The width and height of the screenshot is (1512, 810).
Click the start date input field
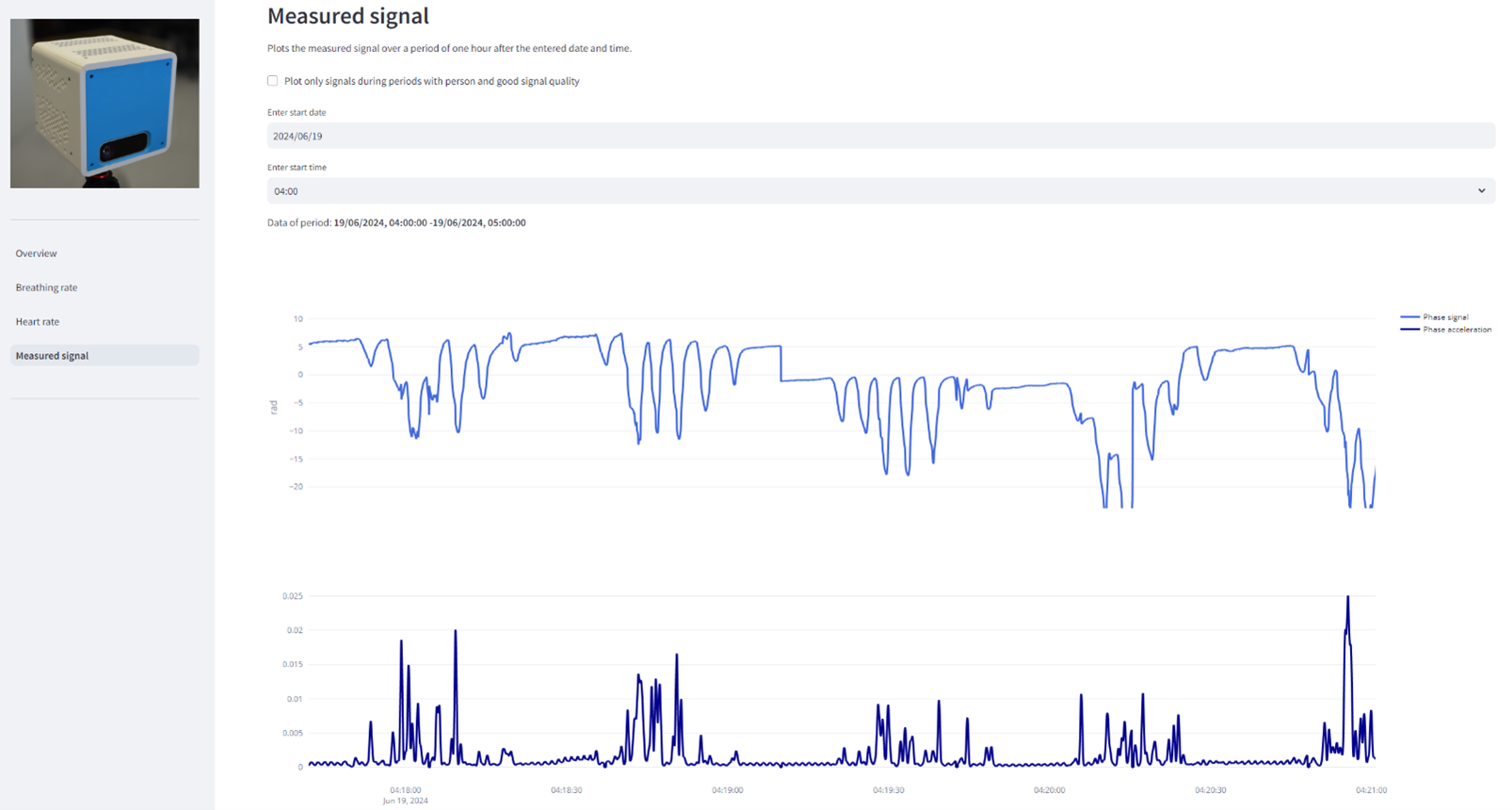(879, 137)
